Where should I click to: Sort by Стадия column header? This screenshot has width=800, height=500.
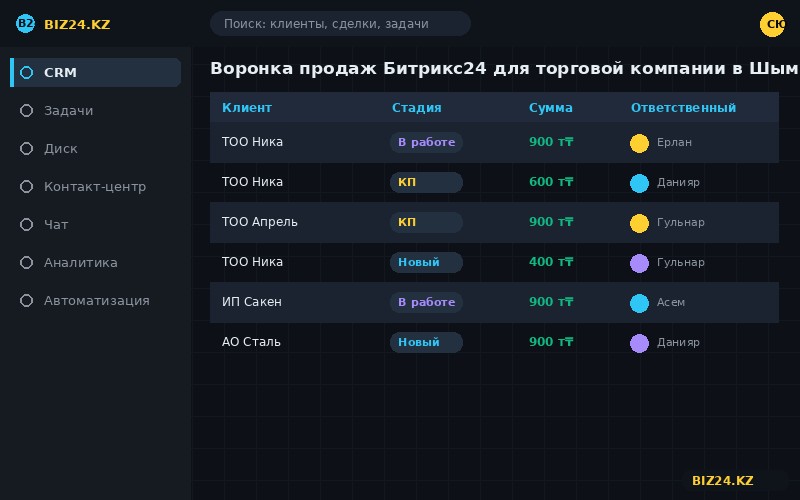416,108
